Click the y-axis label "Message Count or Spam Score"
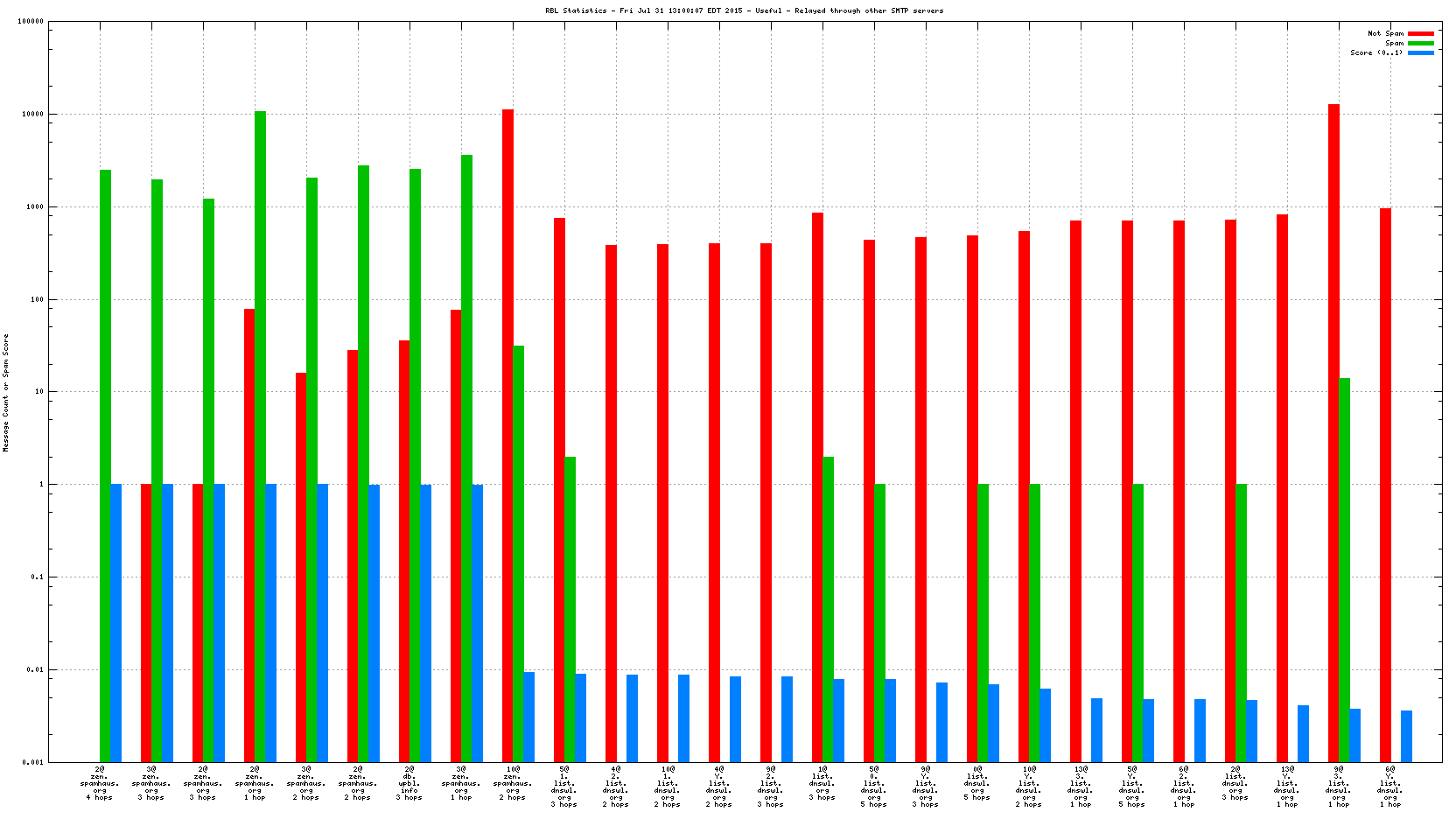Screen dimensions: 1456x819 [5, 392]
